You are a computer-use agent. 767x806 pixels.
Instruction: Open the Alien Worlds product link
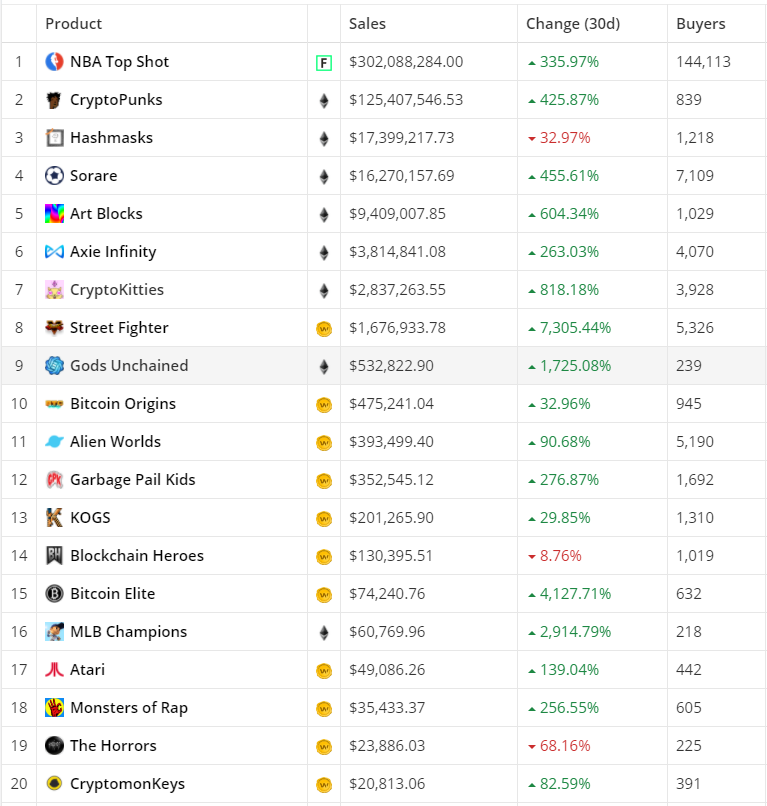(116, 442)
